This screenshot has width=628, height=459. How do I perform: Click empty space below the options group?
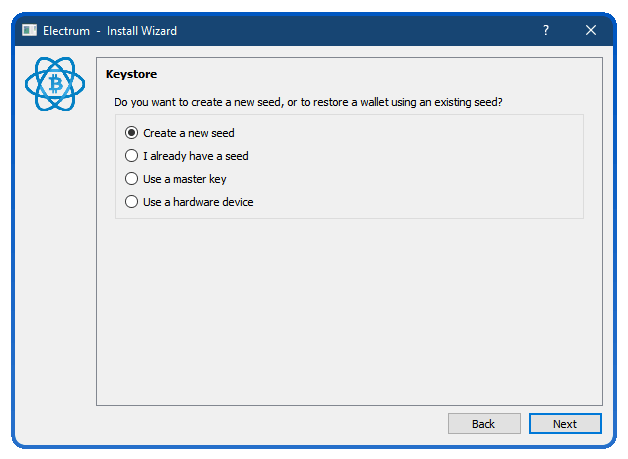pyautogui.click(x=349, y=312)
